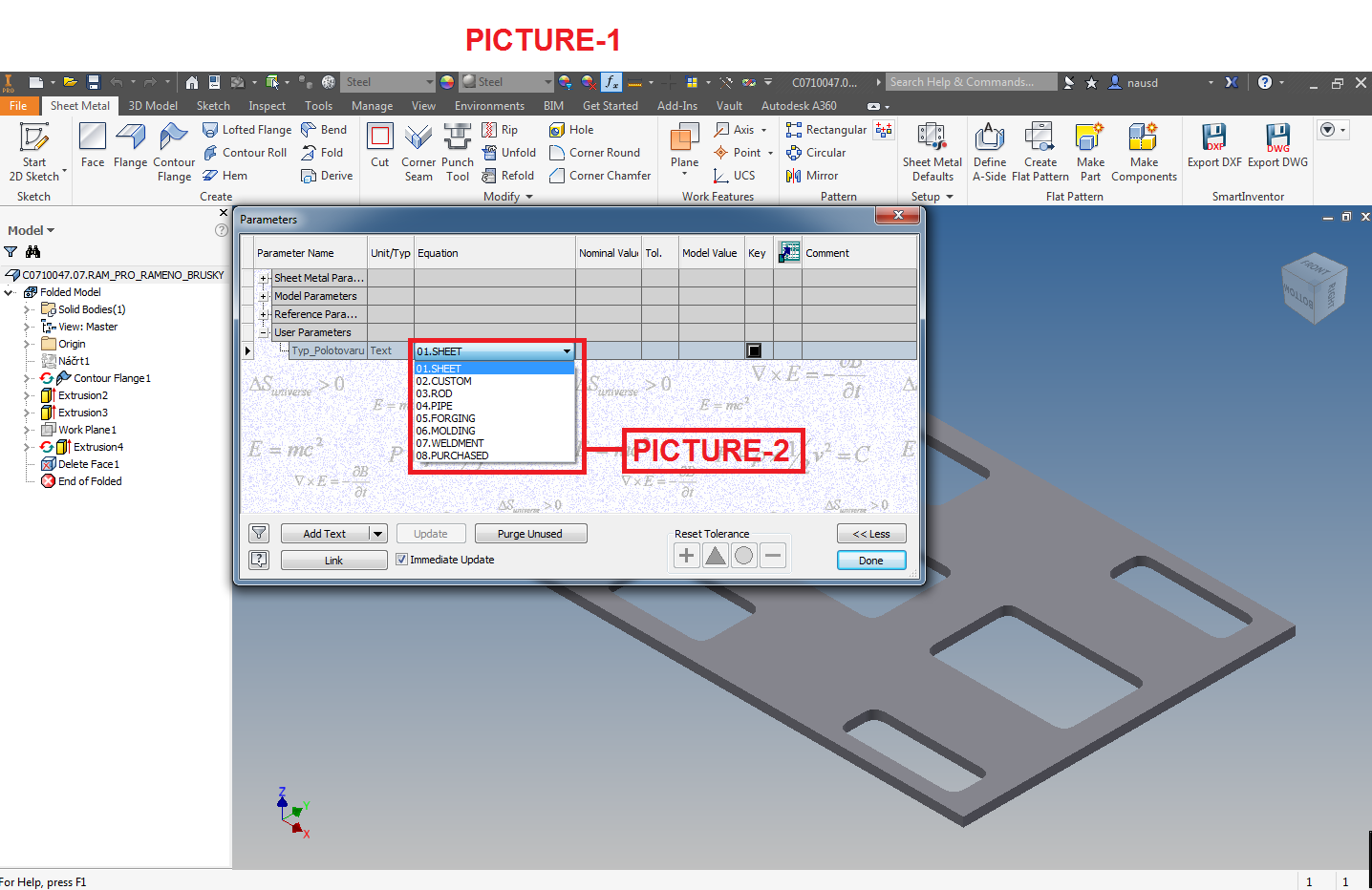Click the Purge Unused button
1372x890 pixels.
tap(530, 533)
